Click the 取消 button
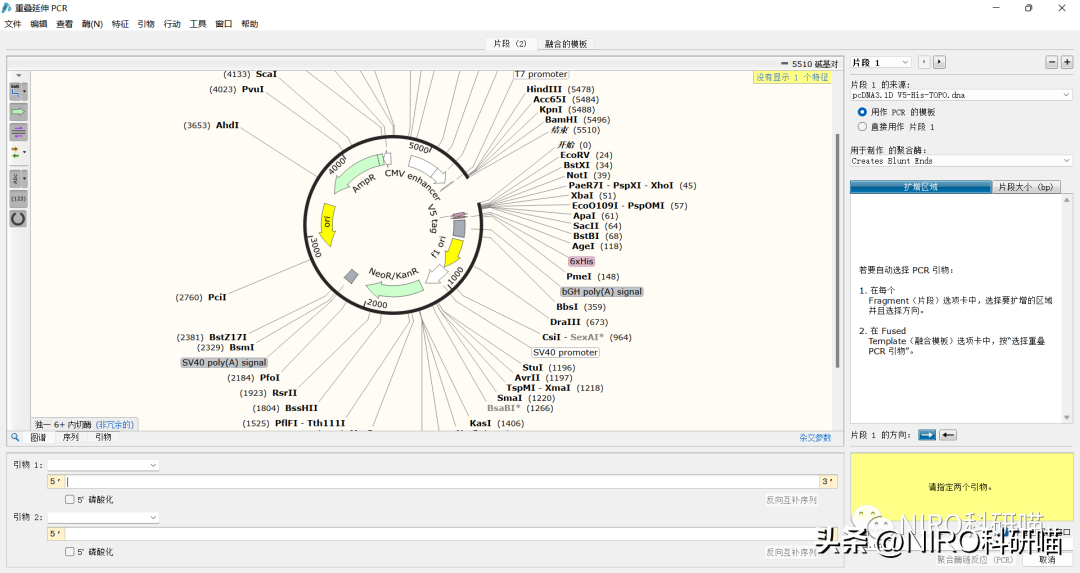 click(1047, 560)
